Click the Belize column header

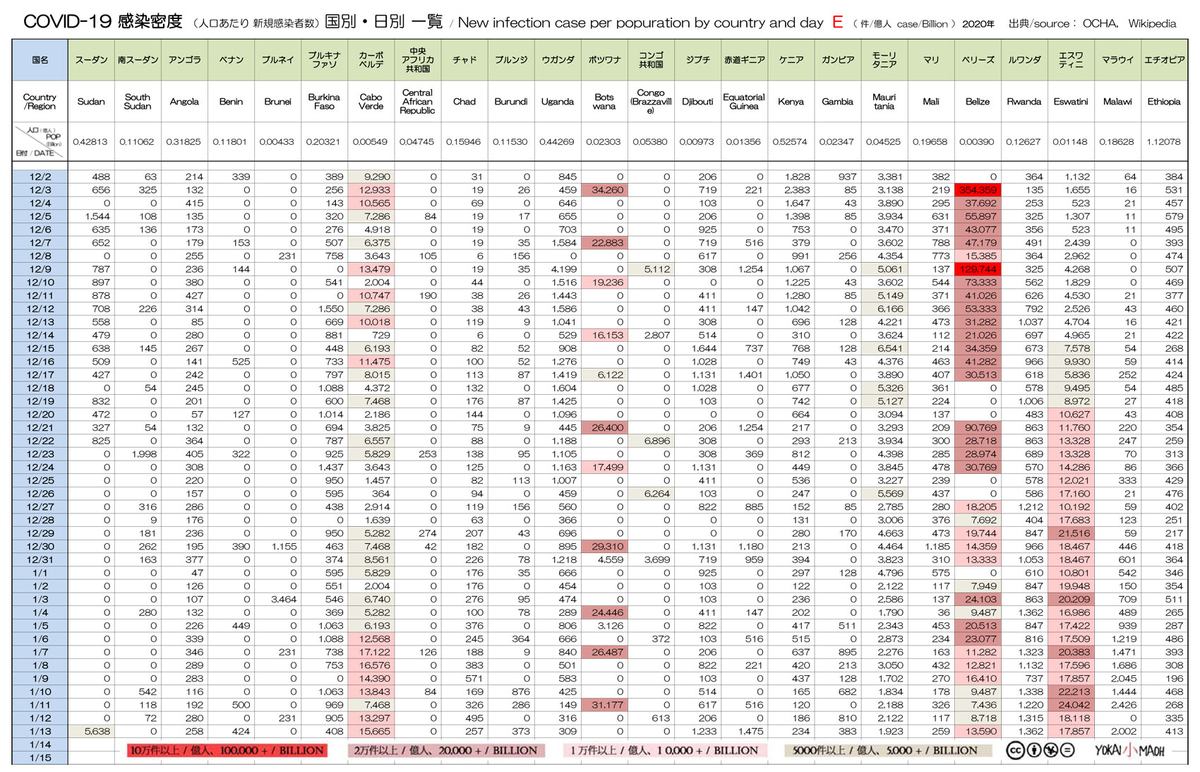click(x=977, y=102)
